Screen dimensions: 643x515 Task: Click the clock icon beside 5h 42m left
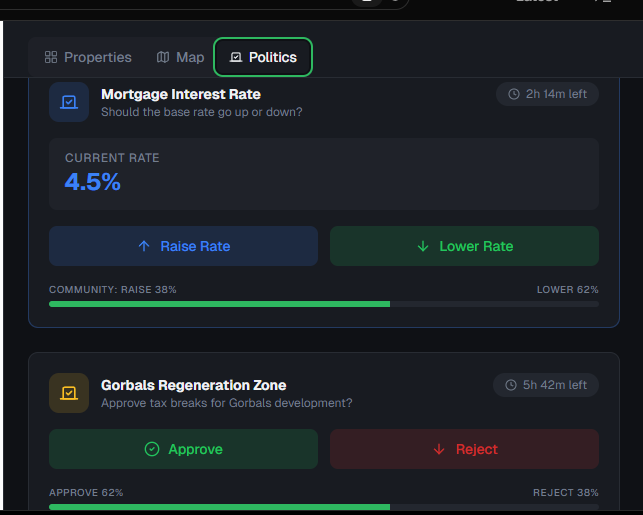(x=511, y=385)
